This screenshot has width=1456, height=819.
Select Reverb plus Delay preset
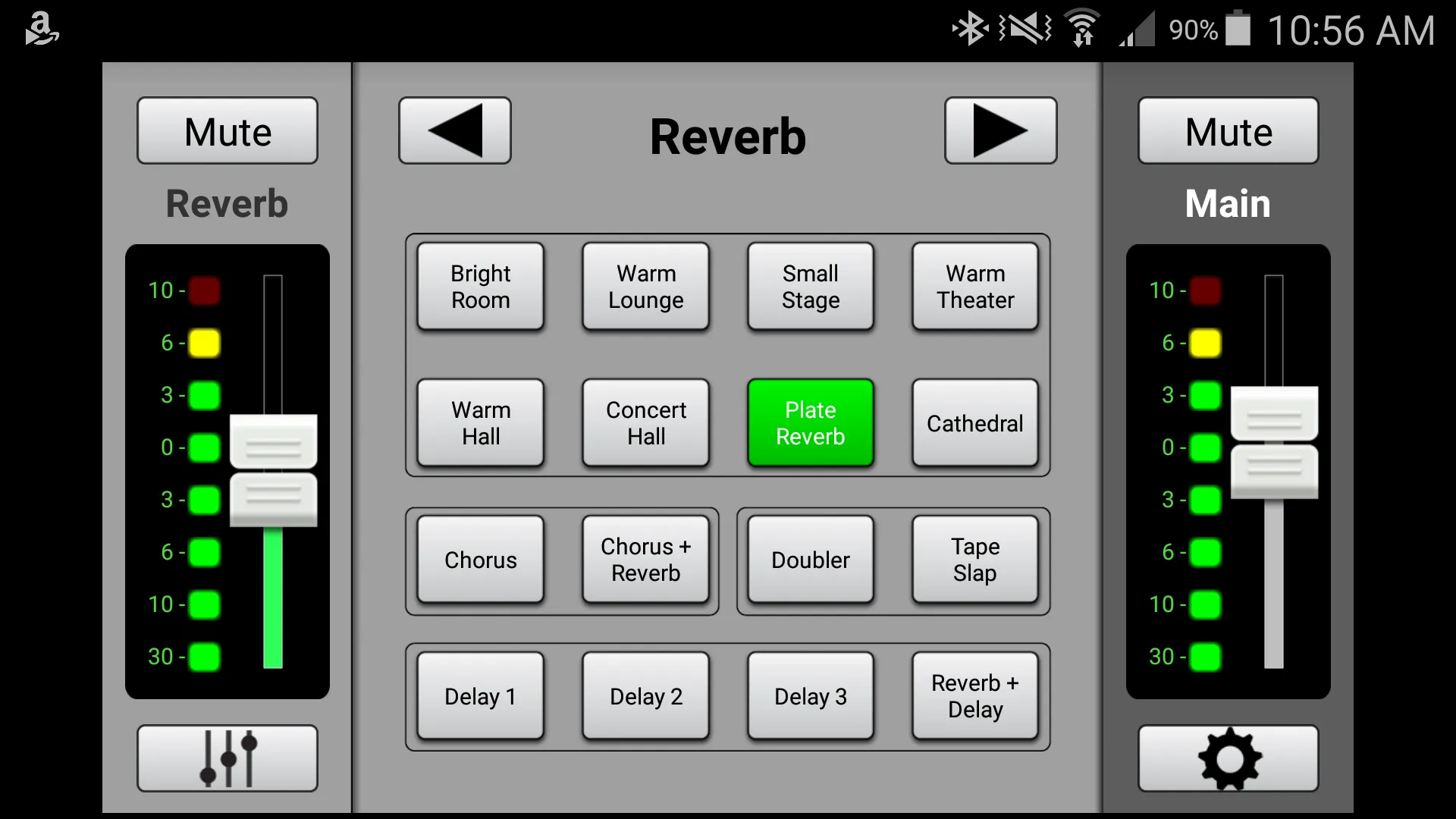click(976, 696)
